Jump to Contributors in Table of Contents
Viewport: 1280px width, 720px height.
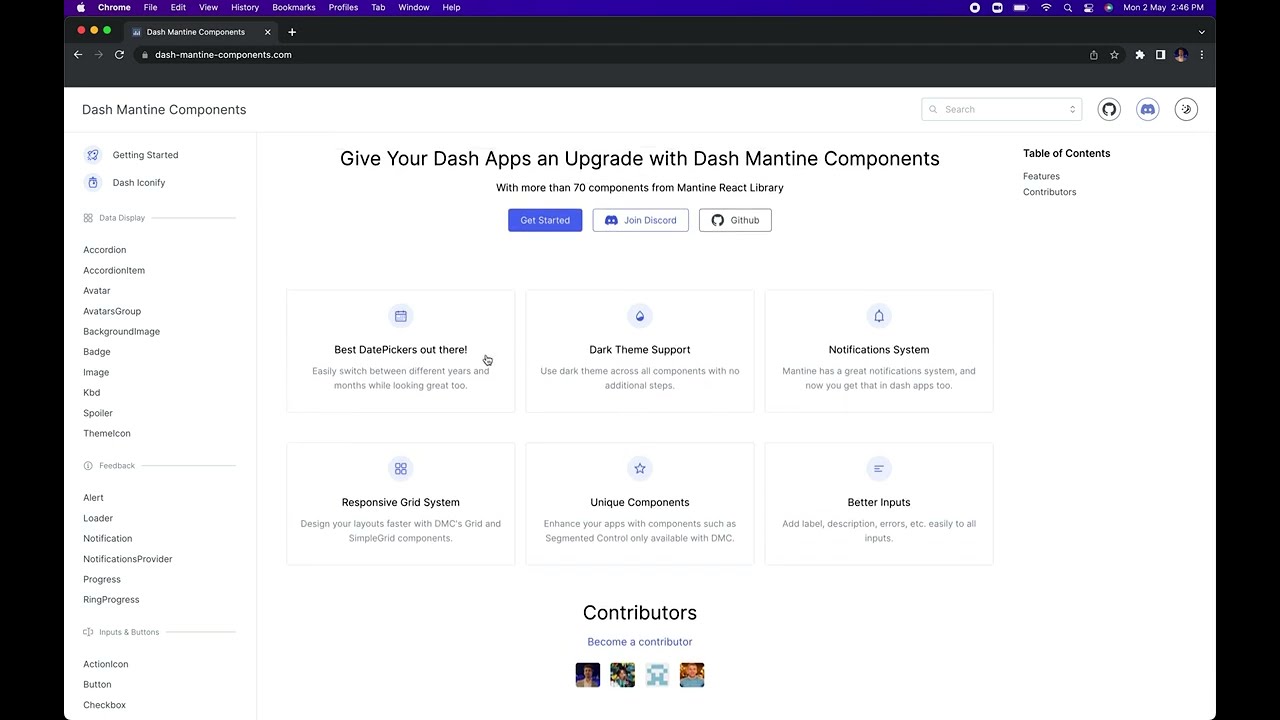(x=1049, y=192)
